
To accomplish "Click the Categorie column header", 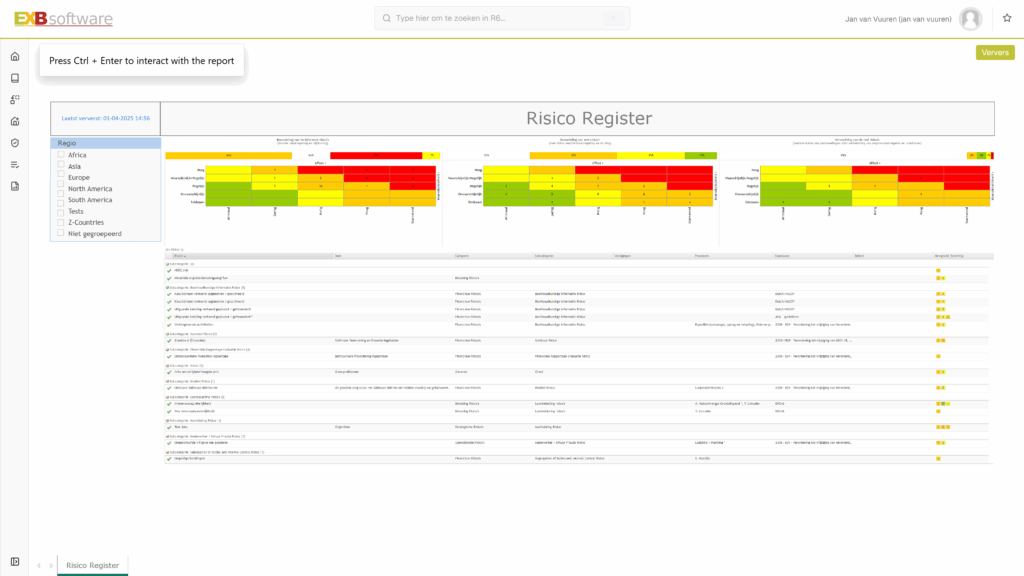I will point(468,256).
